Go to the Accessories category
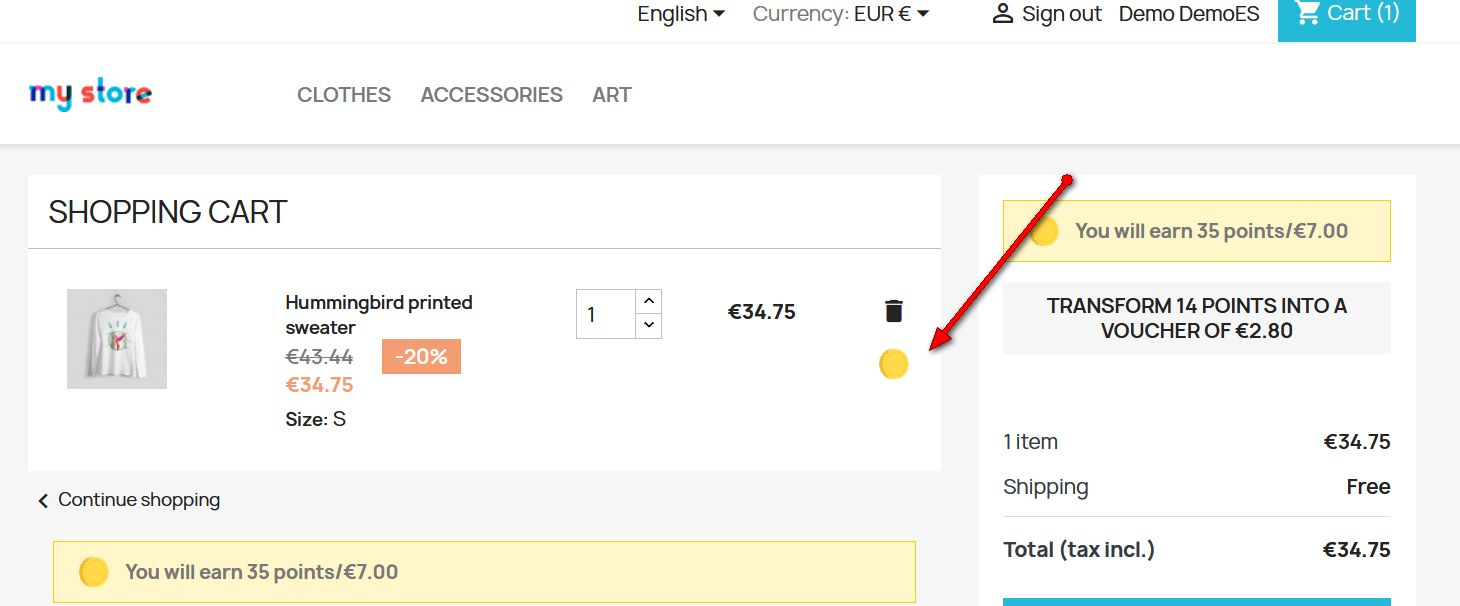The width and height of the screenshot is (1460, 606). coord(492,95)
